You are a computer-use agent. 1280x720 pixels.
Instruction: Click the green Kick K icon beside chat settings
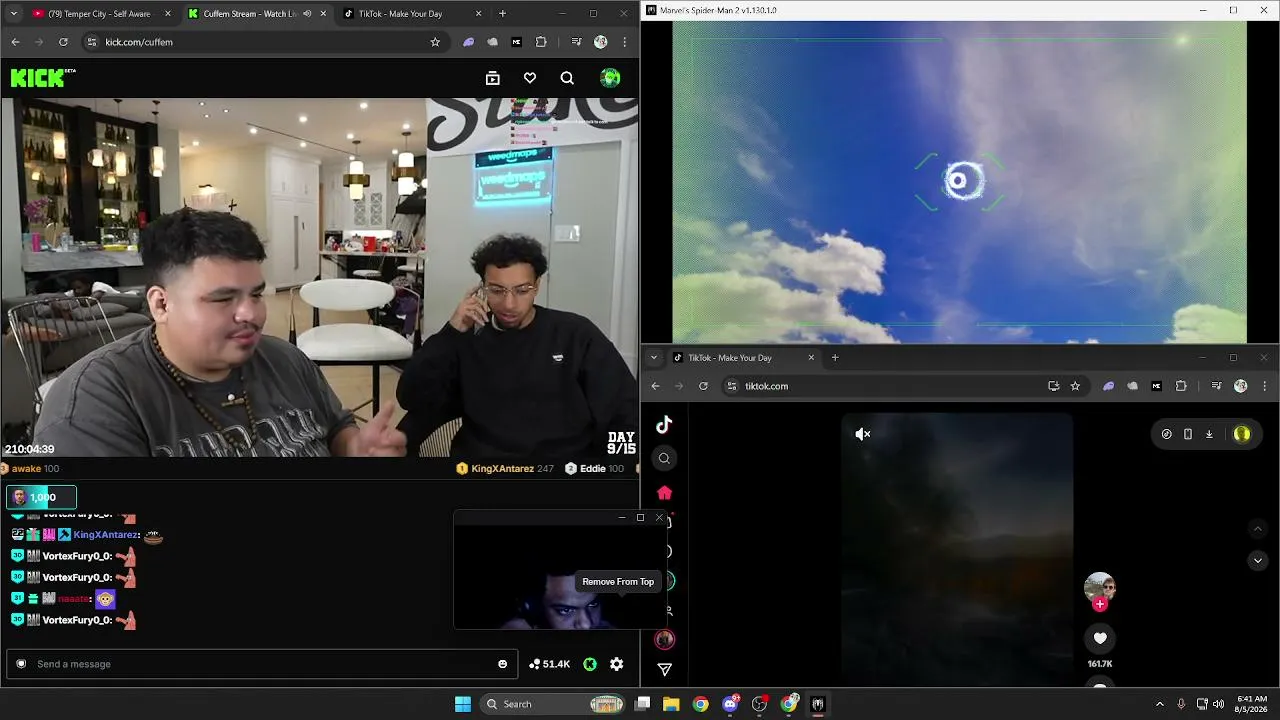click(590, 664)
